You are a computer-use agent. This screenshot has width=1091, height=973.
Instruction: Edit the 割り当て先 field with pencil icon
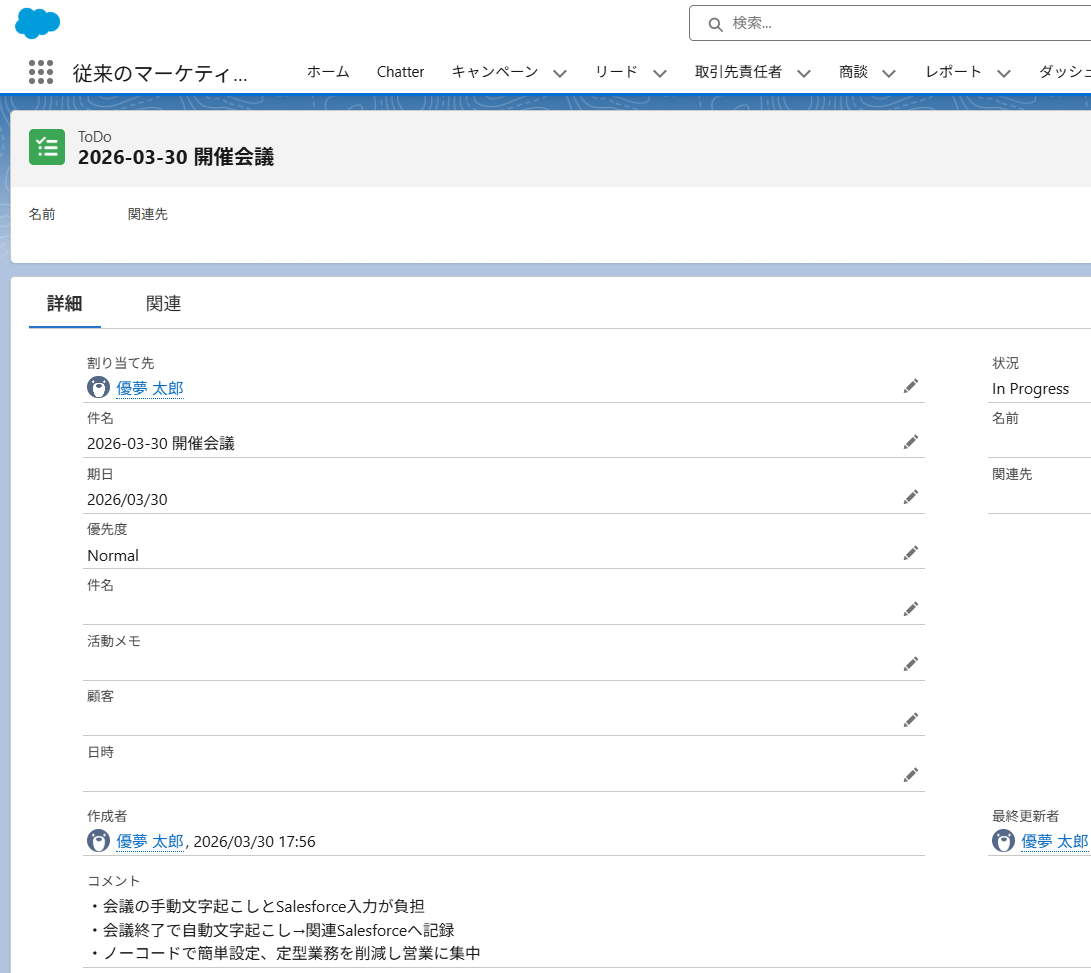910,386
